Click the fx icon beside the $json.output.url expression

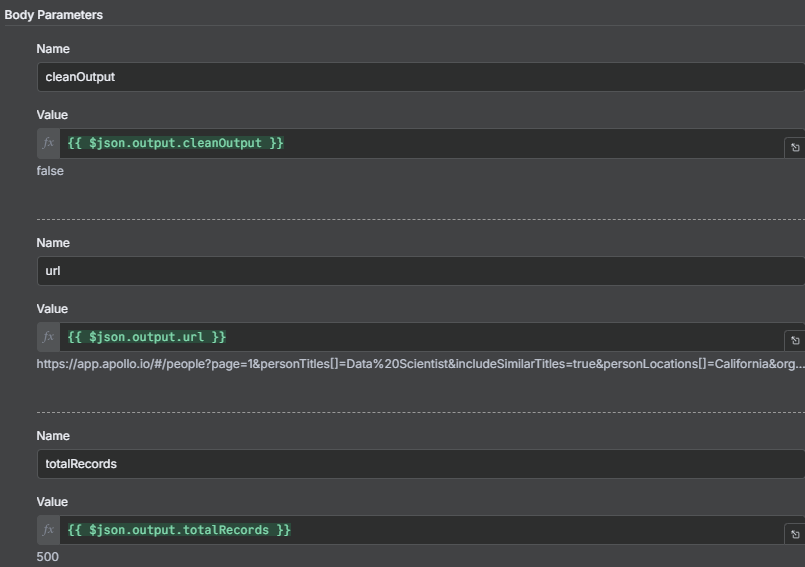(x=48, y=337)
